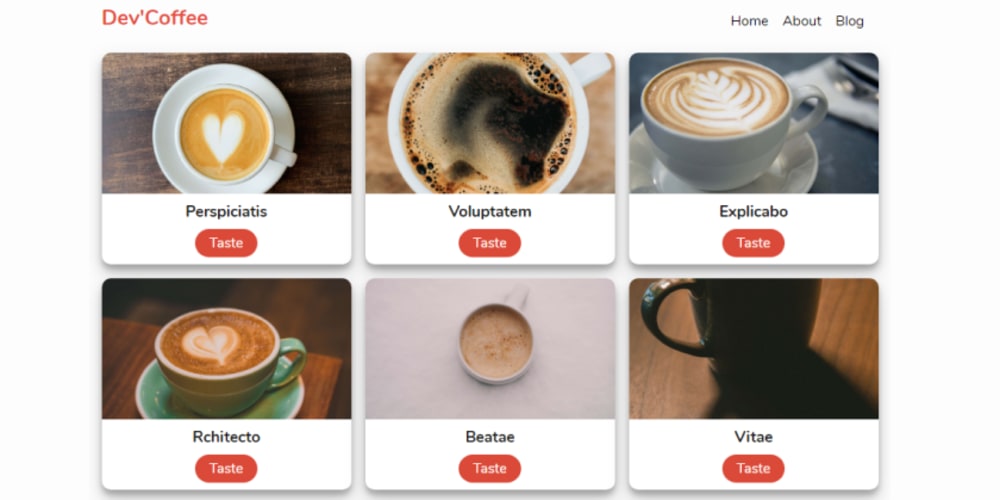1000x500 pixels.
Task: Click the Perspiciatis card title
Action: click(226, 212)
